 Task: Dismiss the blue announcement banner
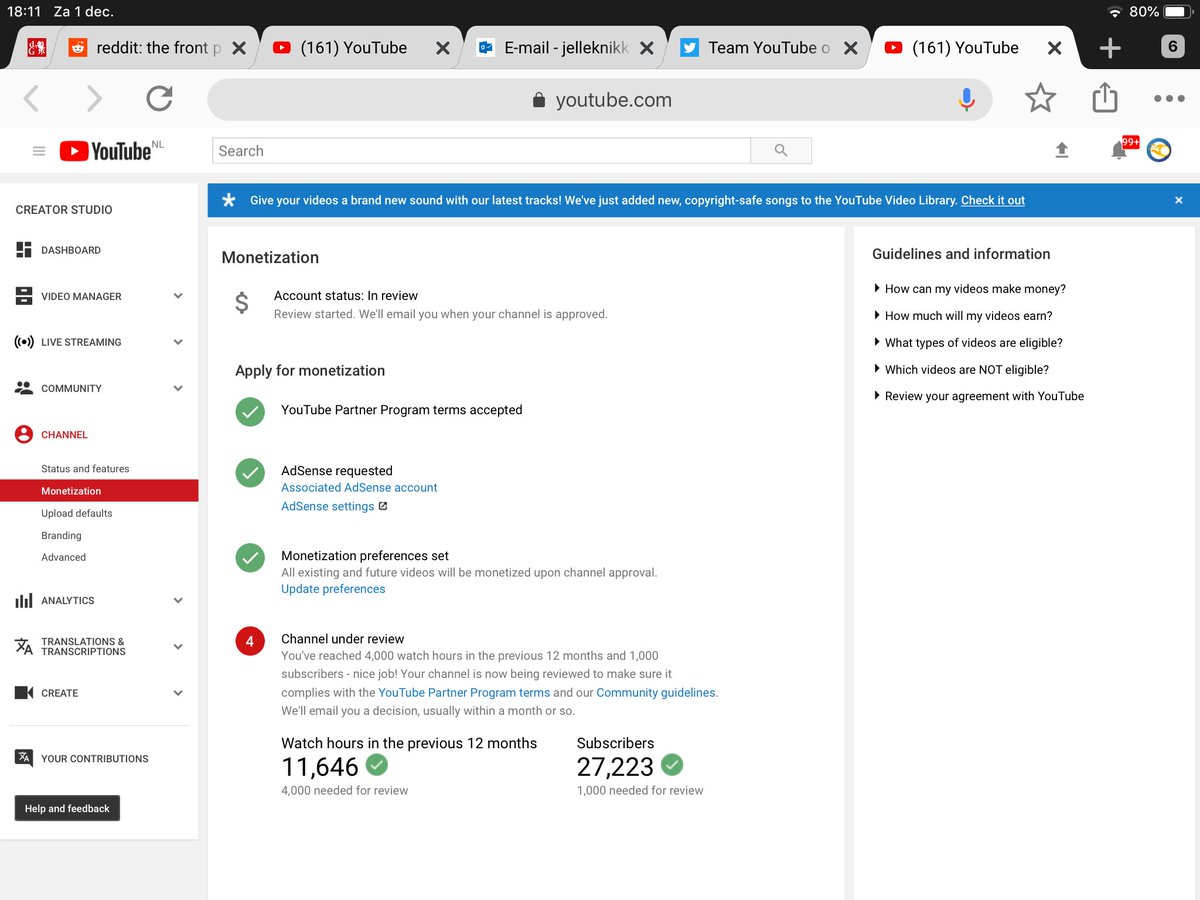(1178, 200)
